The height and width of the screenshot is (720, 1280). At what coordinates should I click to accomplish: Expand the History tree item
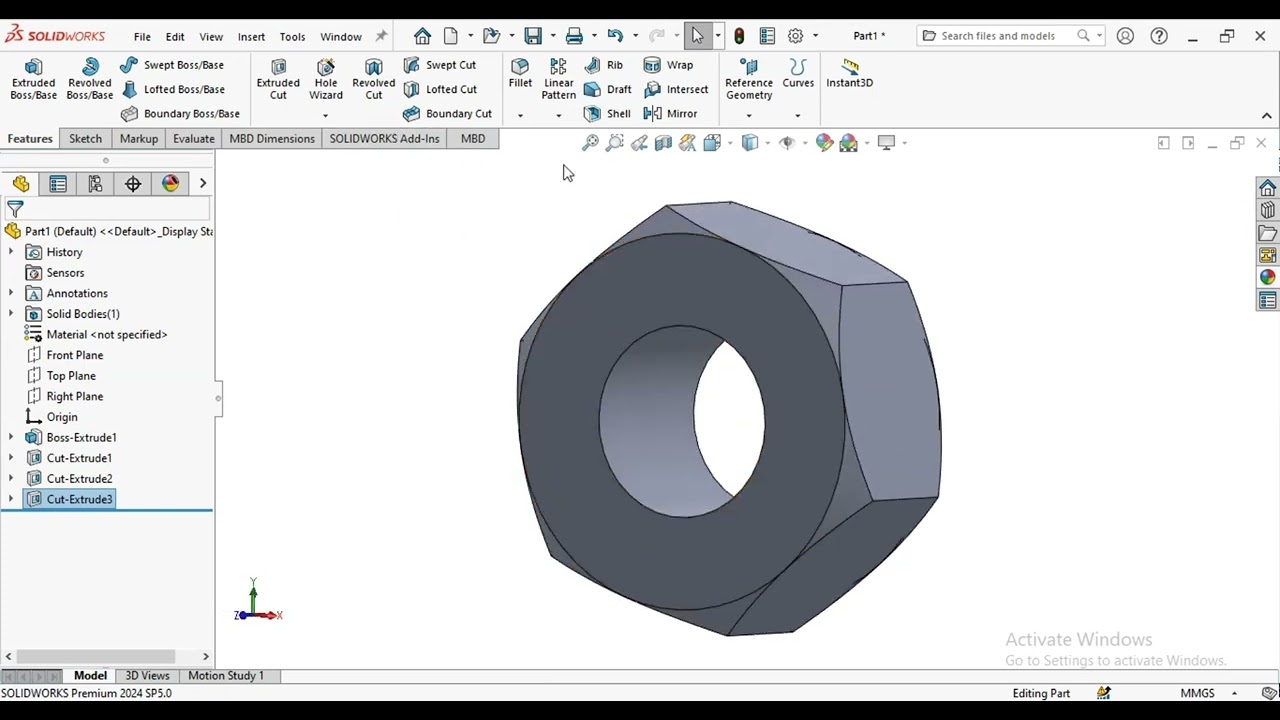pos(11,252)
